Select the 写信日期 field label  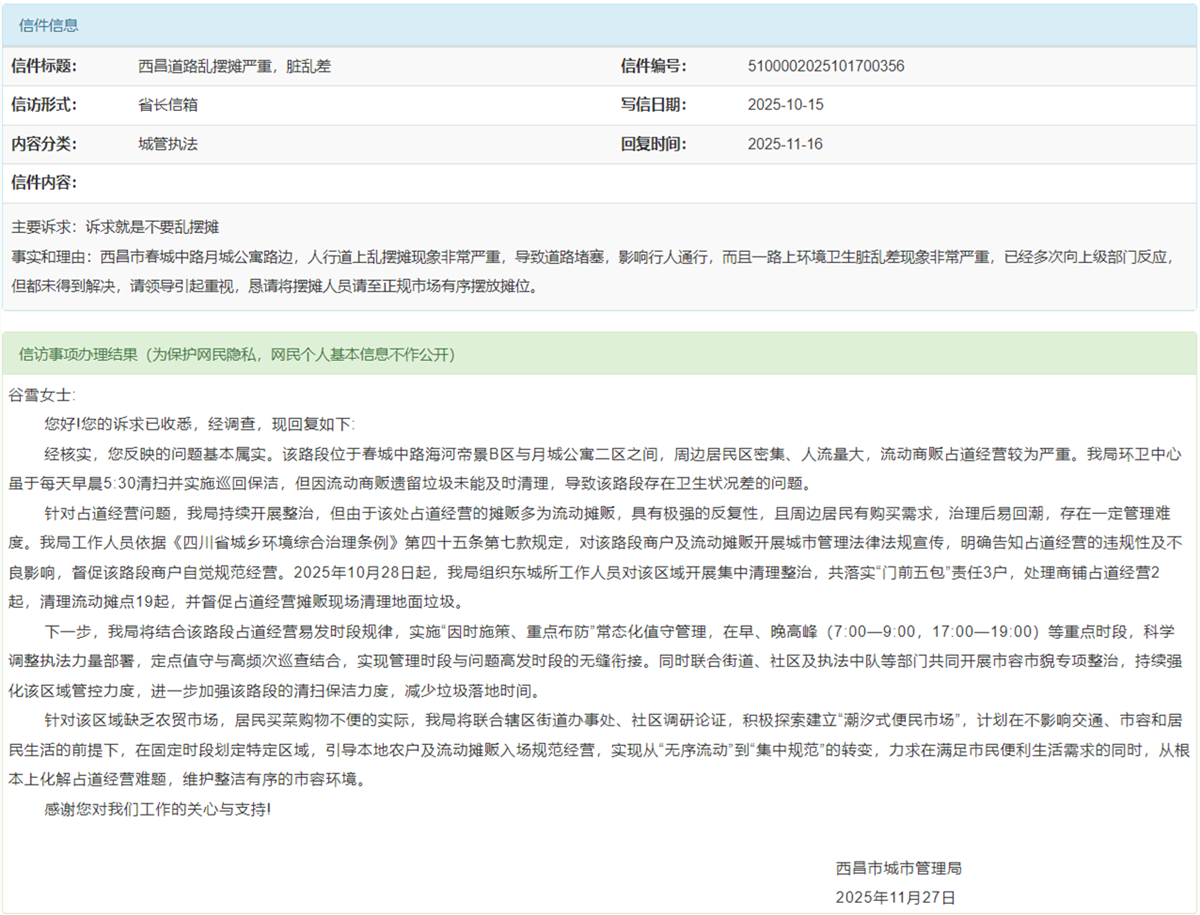pos(653,104)
